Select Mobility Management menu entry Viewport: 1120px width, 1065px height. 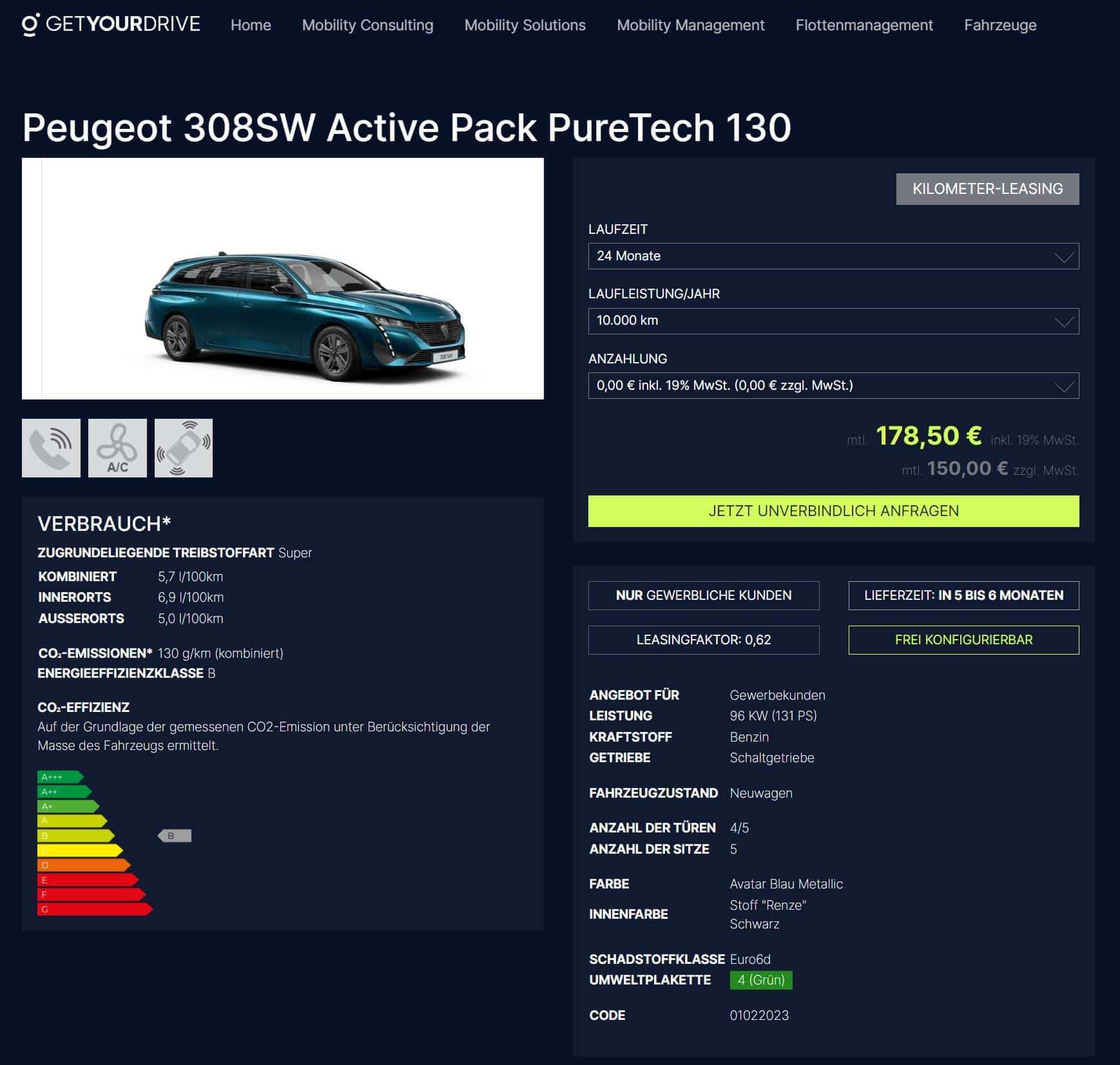point(690,25)
